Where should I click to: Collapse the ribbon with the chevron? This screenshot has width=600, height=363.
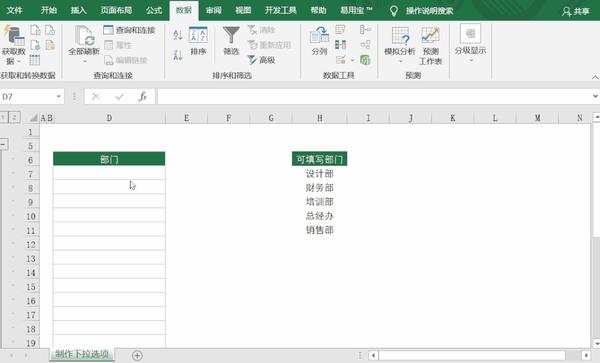(x=595, y=77)
